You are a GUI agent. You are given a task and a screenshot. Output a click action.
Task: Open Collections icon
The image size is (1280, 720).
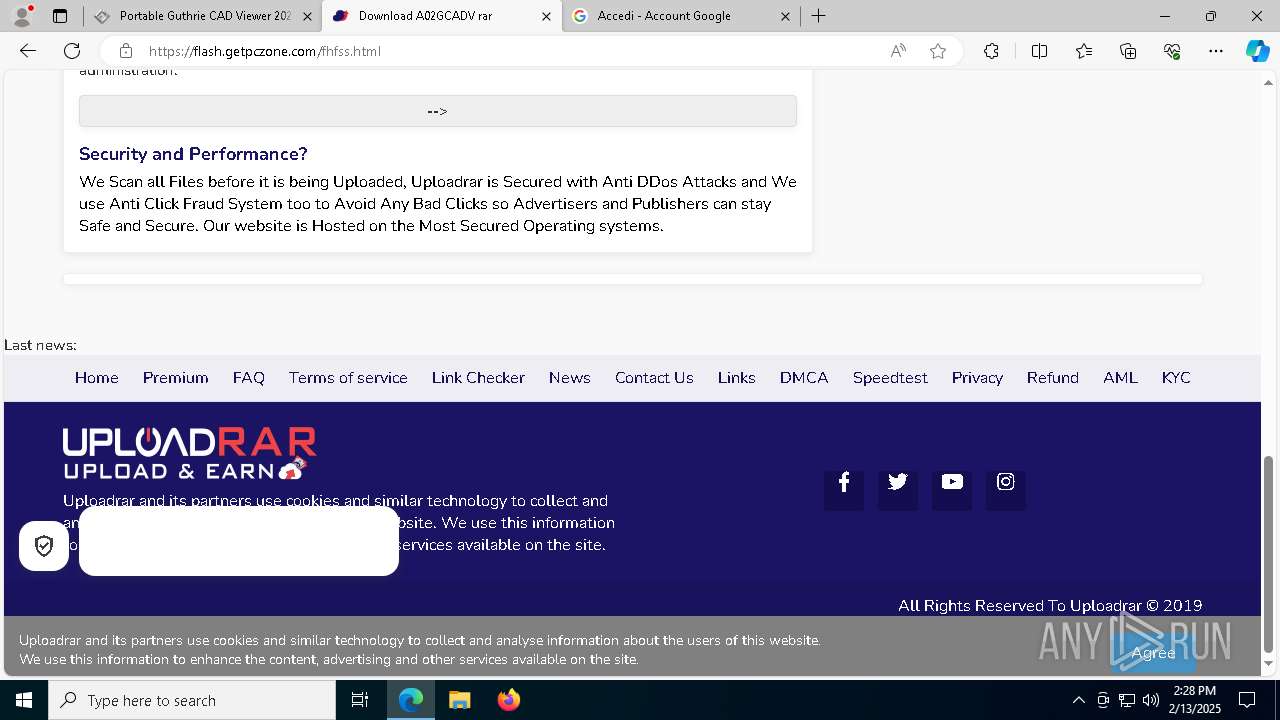[1128, 51]
